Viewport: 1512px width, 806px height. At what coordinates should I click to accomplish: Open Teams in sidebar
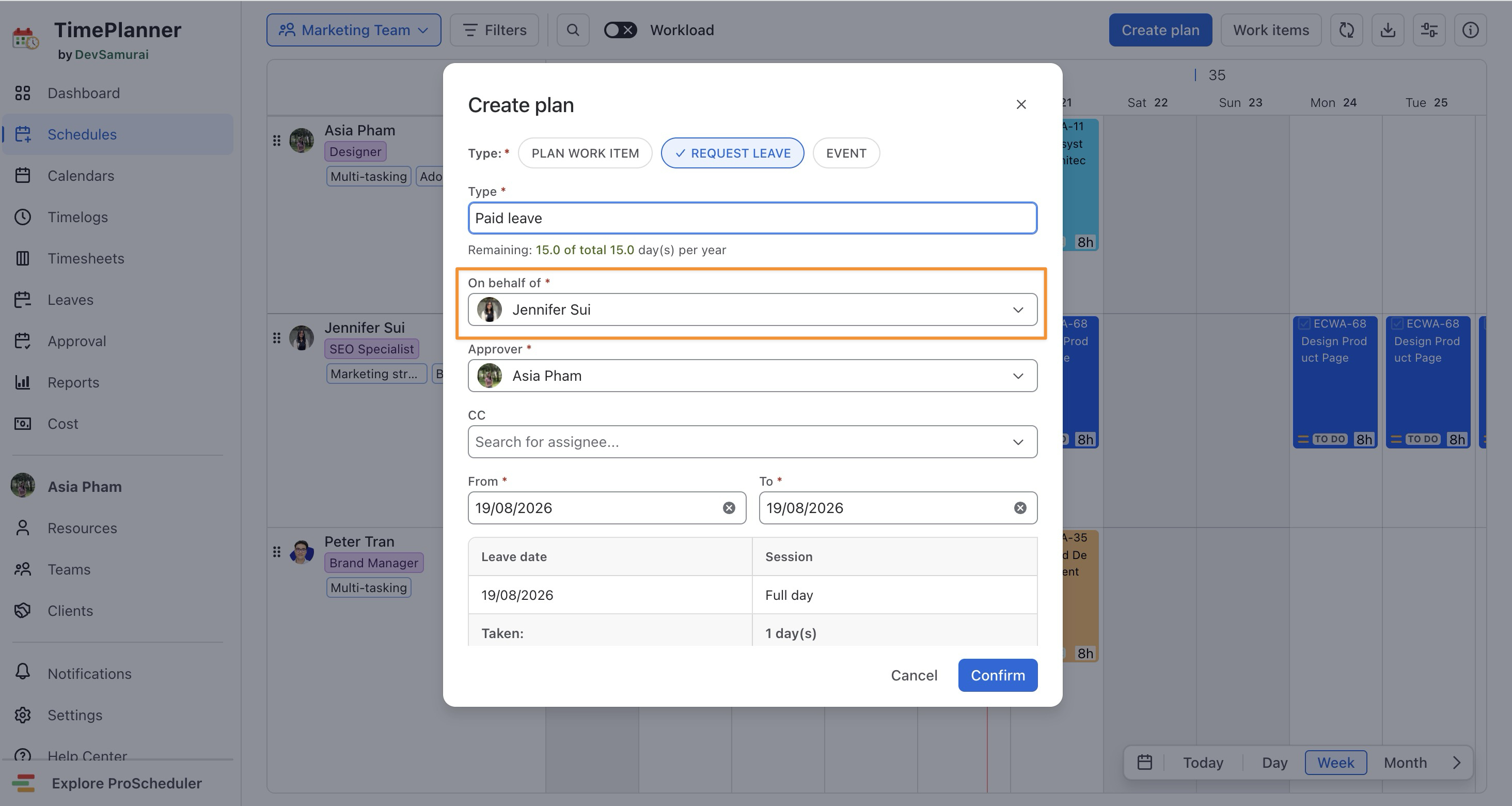[117, 569]
